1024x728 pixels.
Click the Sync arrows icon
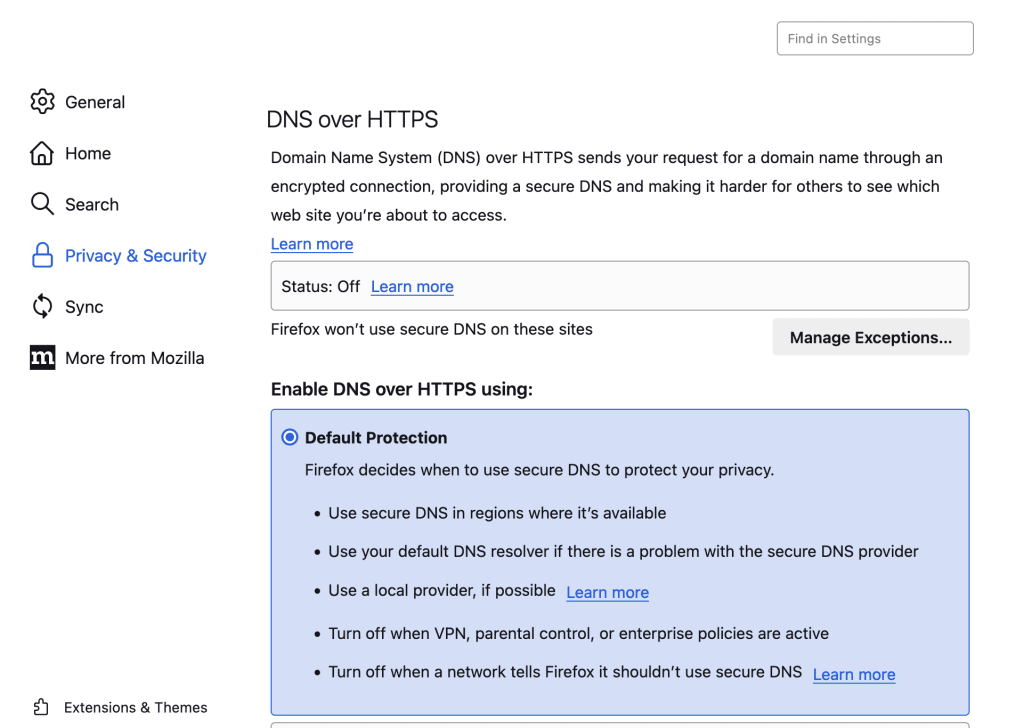coord(42,307)
